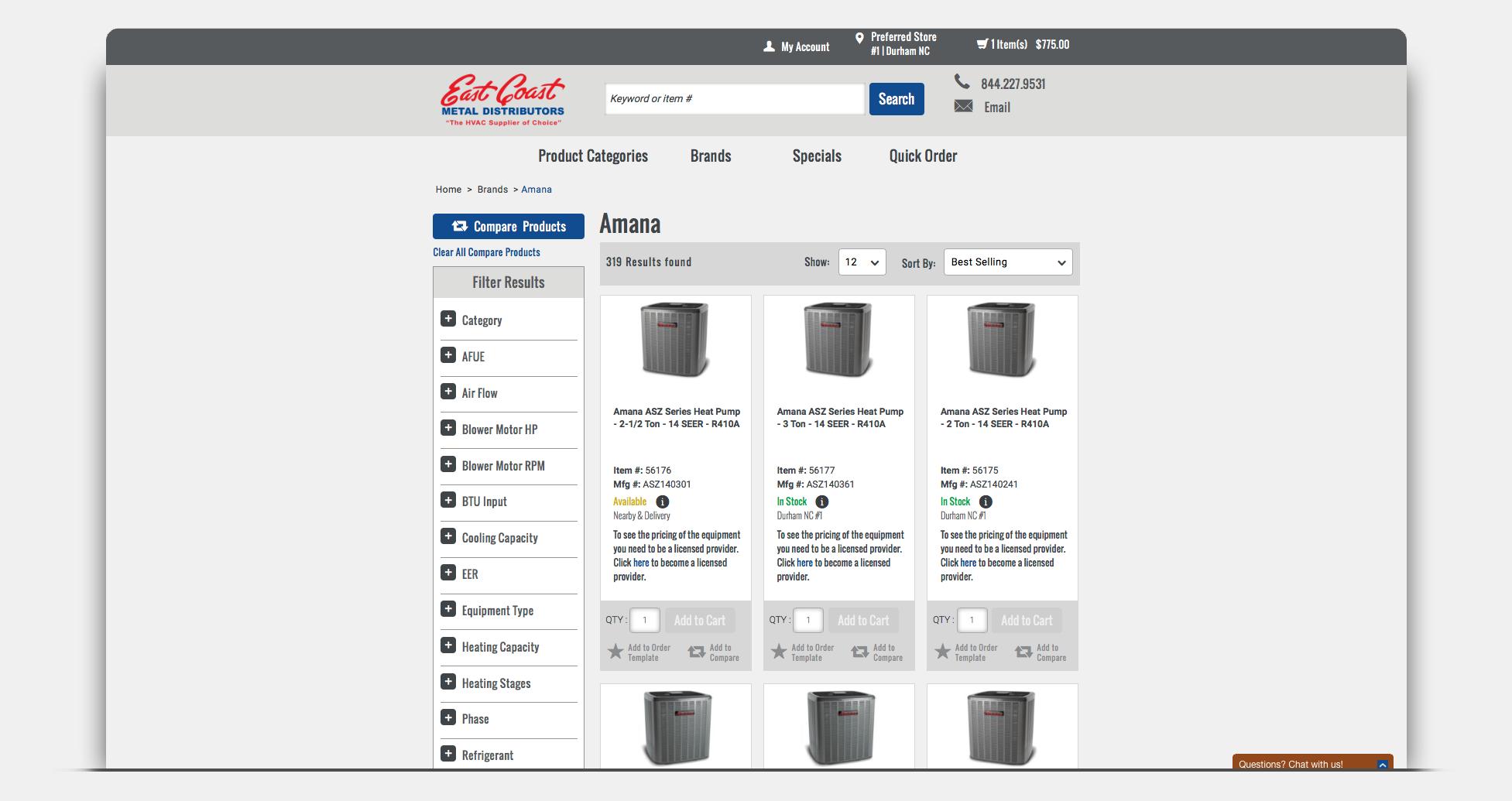
Task: Open Amana ASZ 2-1/2 Ton product title
Action: pyautogui.click(x=677, y=418)
